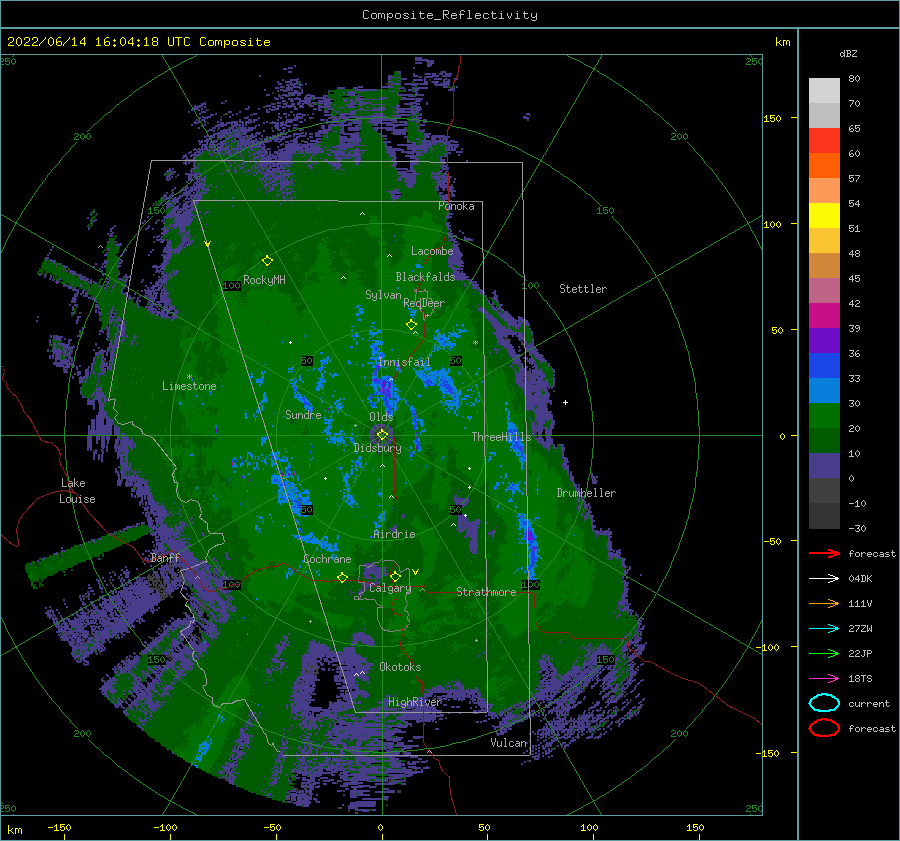Select the orange 60–57 dBZ color swatch
Viewport: 900px width, 841px height.
coord(824,166)
